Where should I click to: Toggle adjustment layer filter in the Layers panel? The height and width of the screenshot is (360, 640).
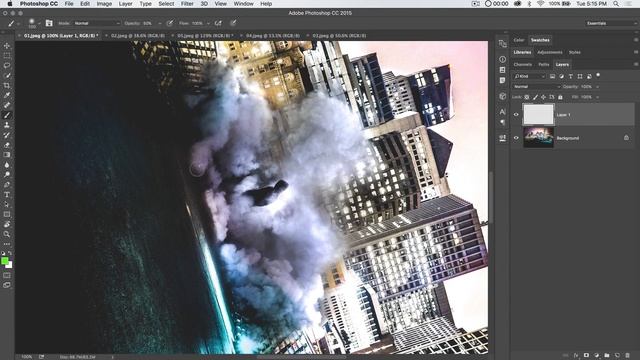click(561, 76)
